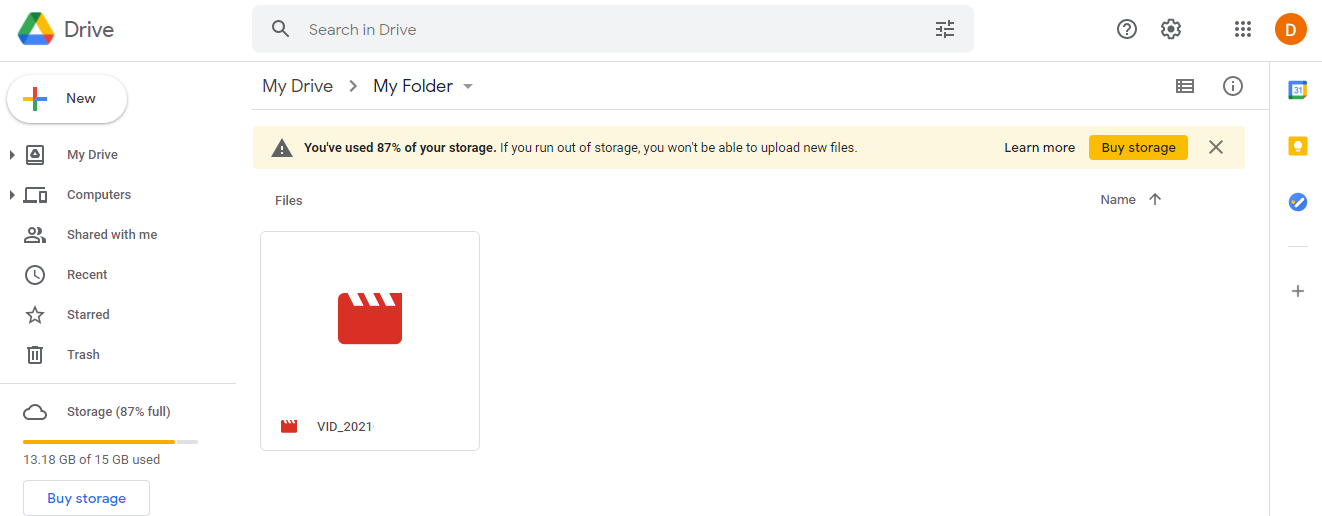Expand the Computers tree
Screen dimensions: 1322x516
tap(12, 195)
